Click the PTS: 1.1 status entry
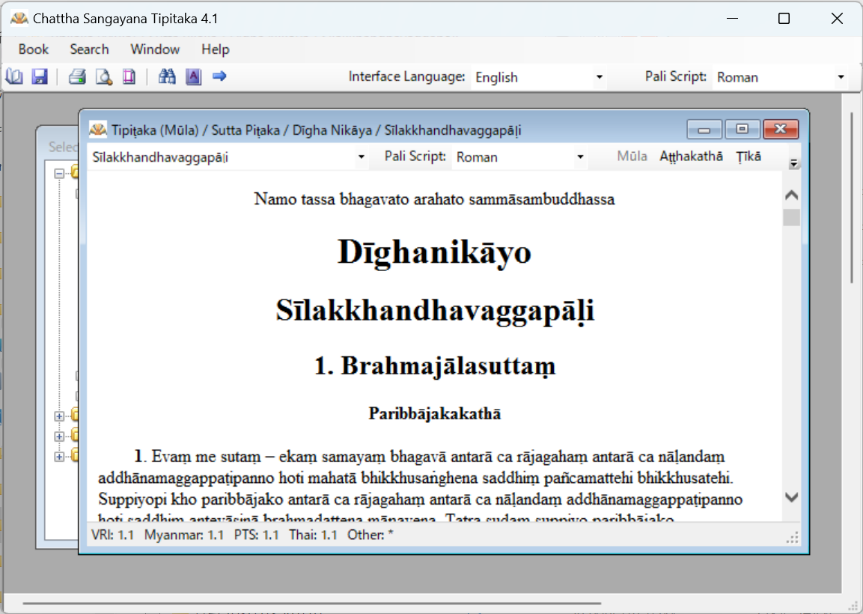The image size is (863, 614). 256,535
